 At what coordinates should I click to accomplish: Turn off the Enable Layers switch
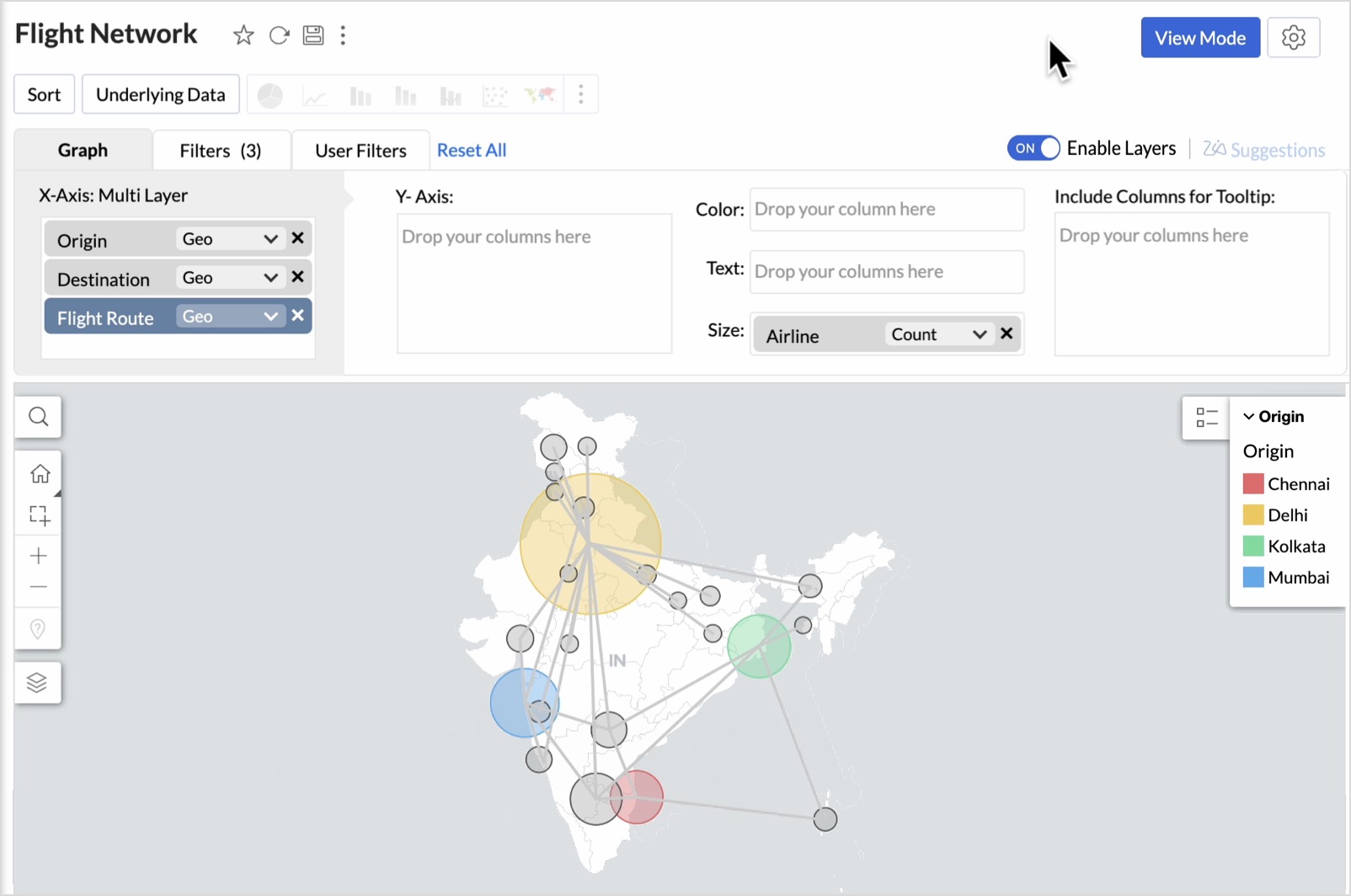point(1033,148)
